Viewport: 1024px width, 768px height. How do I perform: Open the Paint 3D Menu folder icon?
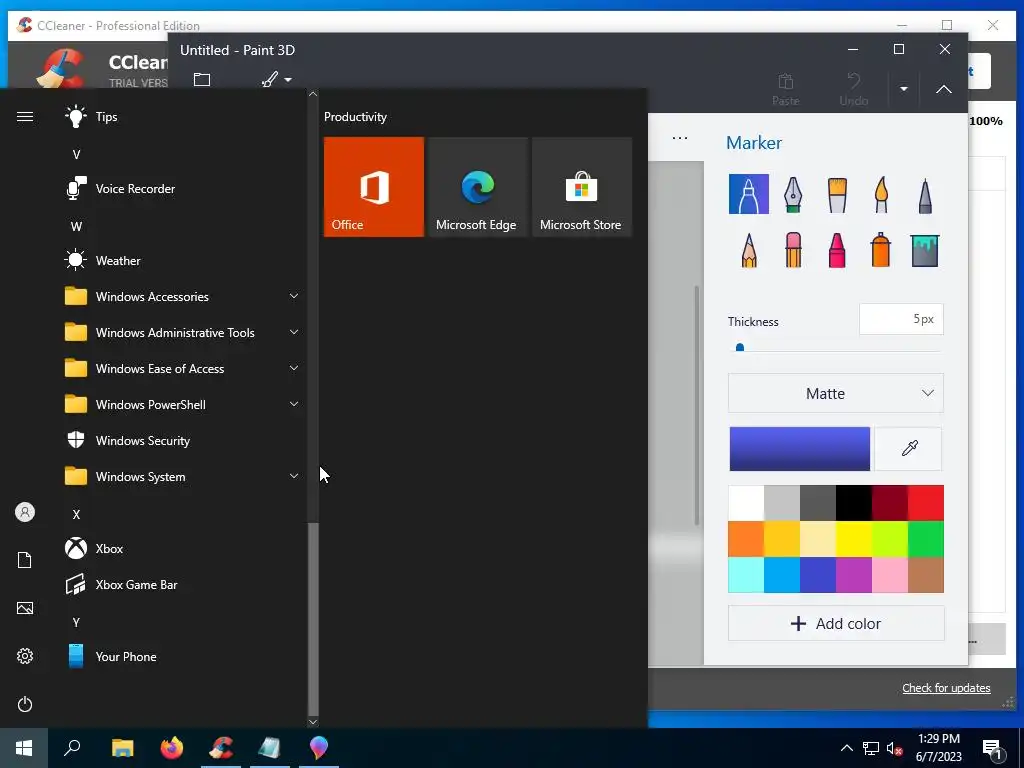pyautogui.click(x=202, y=80)
